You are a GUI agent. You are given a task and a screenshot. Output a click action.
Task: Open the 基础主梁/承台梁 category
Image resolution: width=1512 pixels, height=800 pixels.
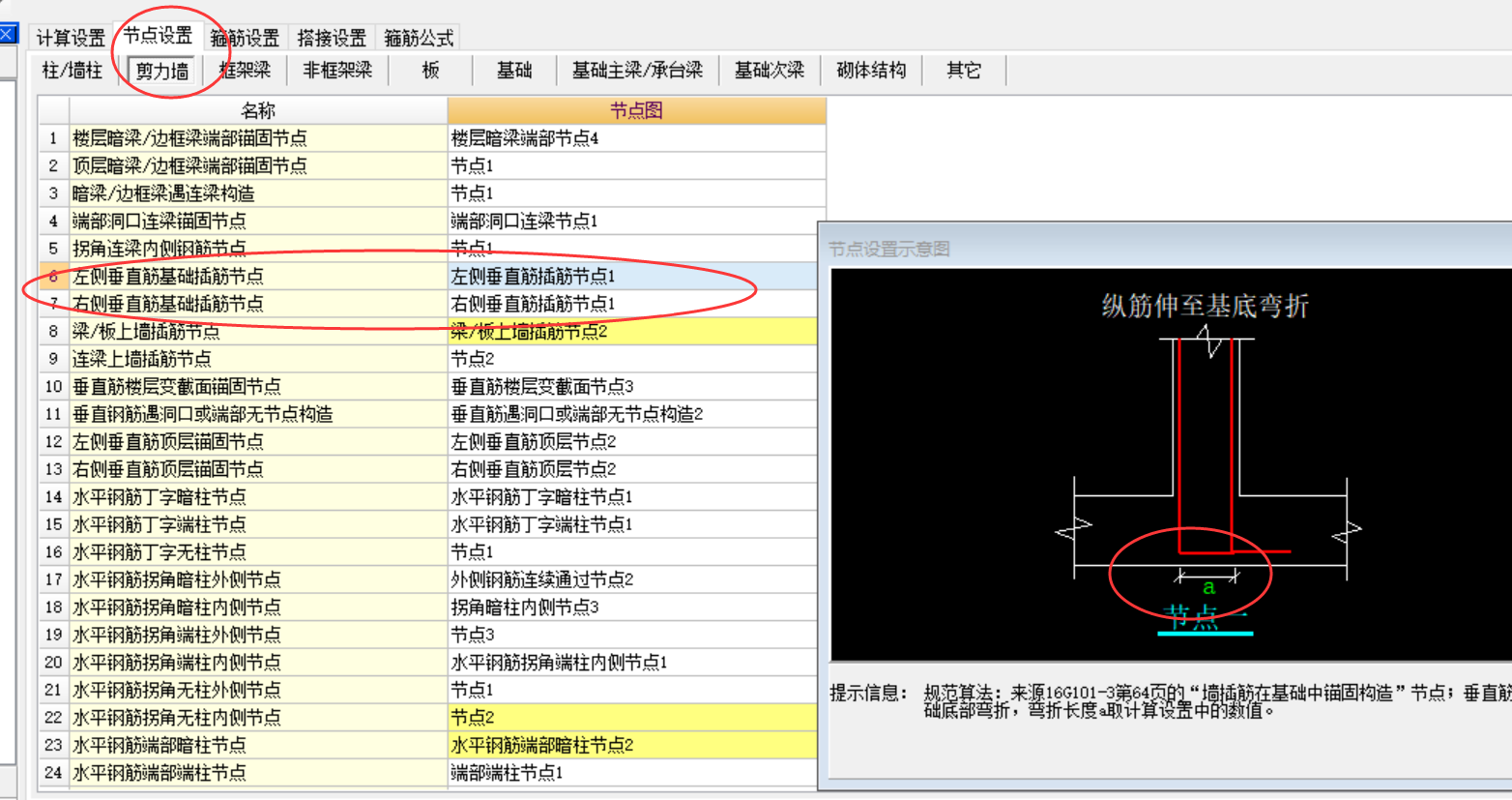pos(638,71)
